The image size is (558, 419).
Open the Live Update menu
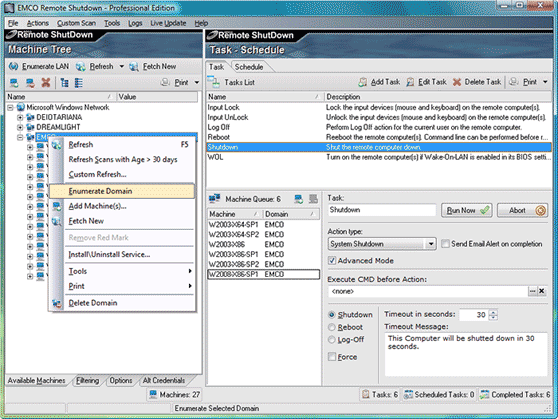click(168, 23)
